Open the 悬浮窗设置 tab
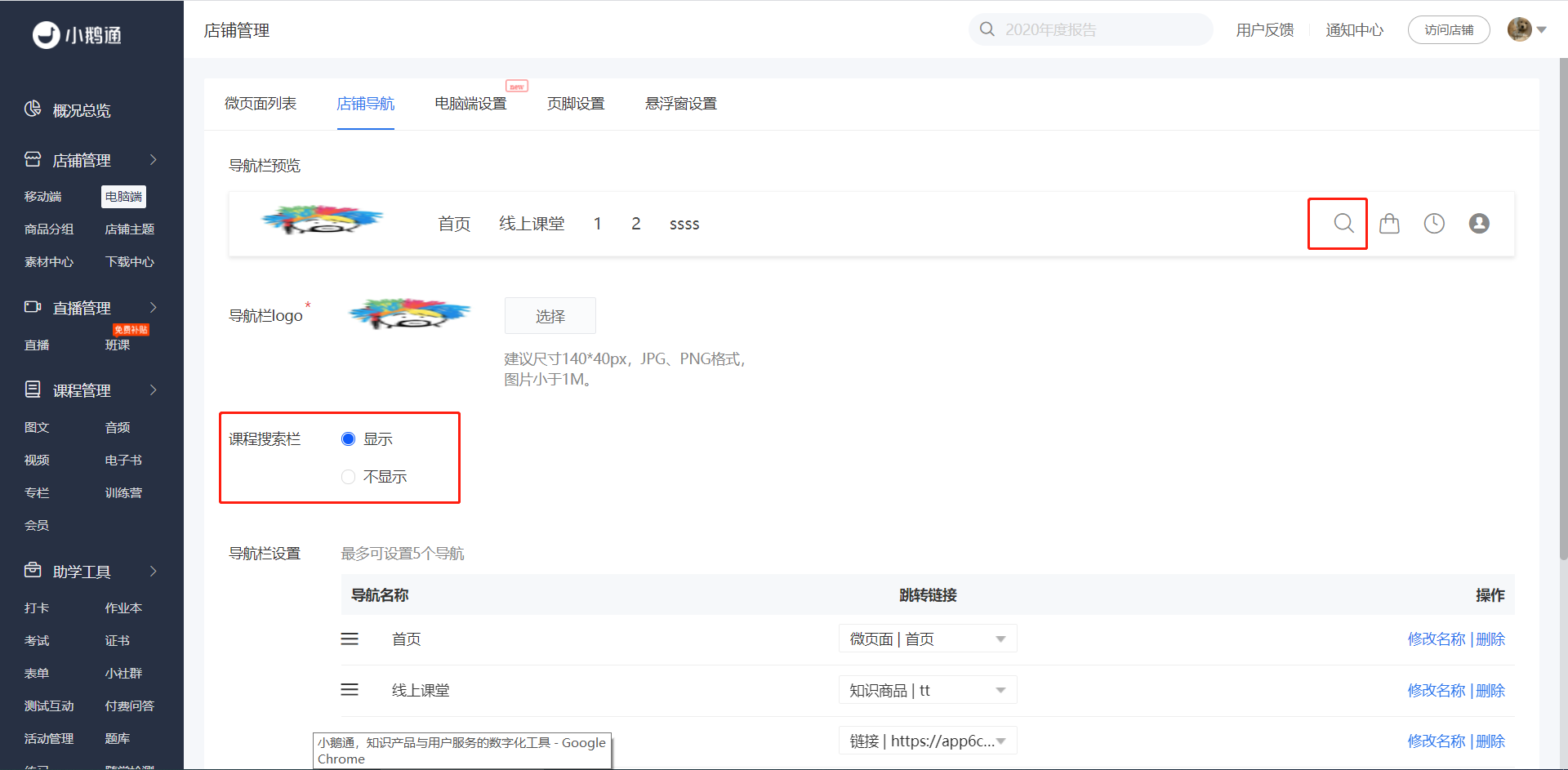1568x770 pixels. tap(681, 104)
